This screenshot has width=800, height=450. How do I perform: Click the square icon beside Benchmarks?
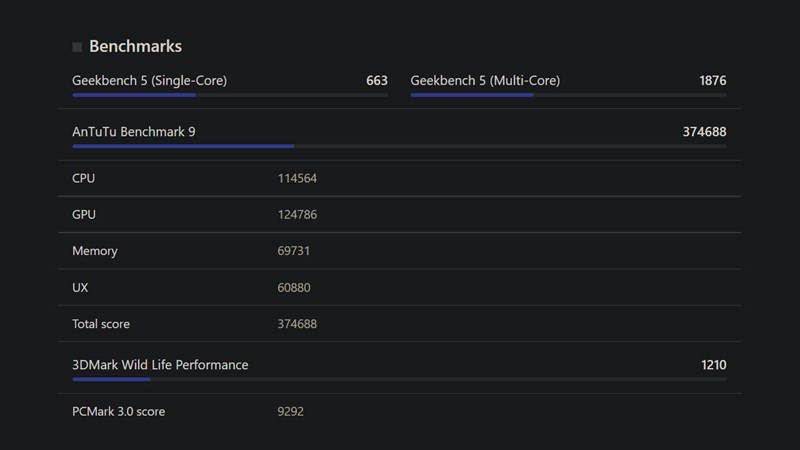pyautogui.click(x=77, y=47)
